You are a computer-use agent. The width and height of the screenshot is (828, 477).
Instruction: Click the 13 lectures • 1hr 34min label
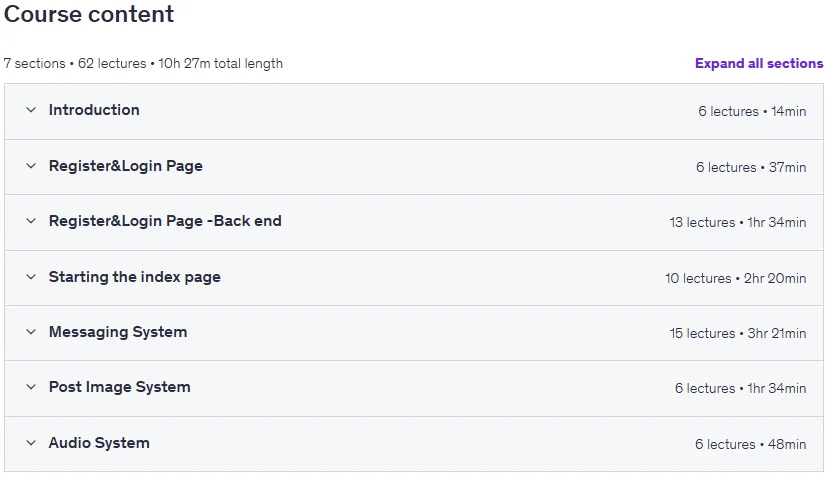click(738, 222)
